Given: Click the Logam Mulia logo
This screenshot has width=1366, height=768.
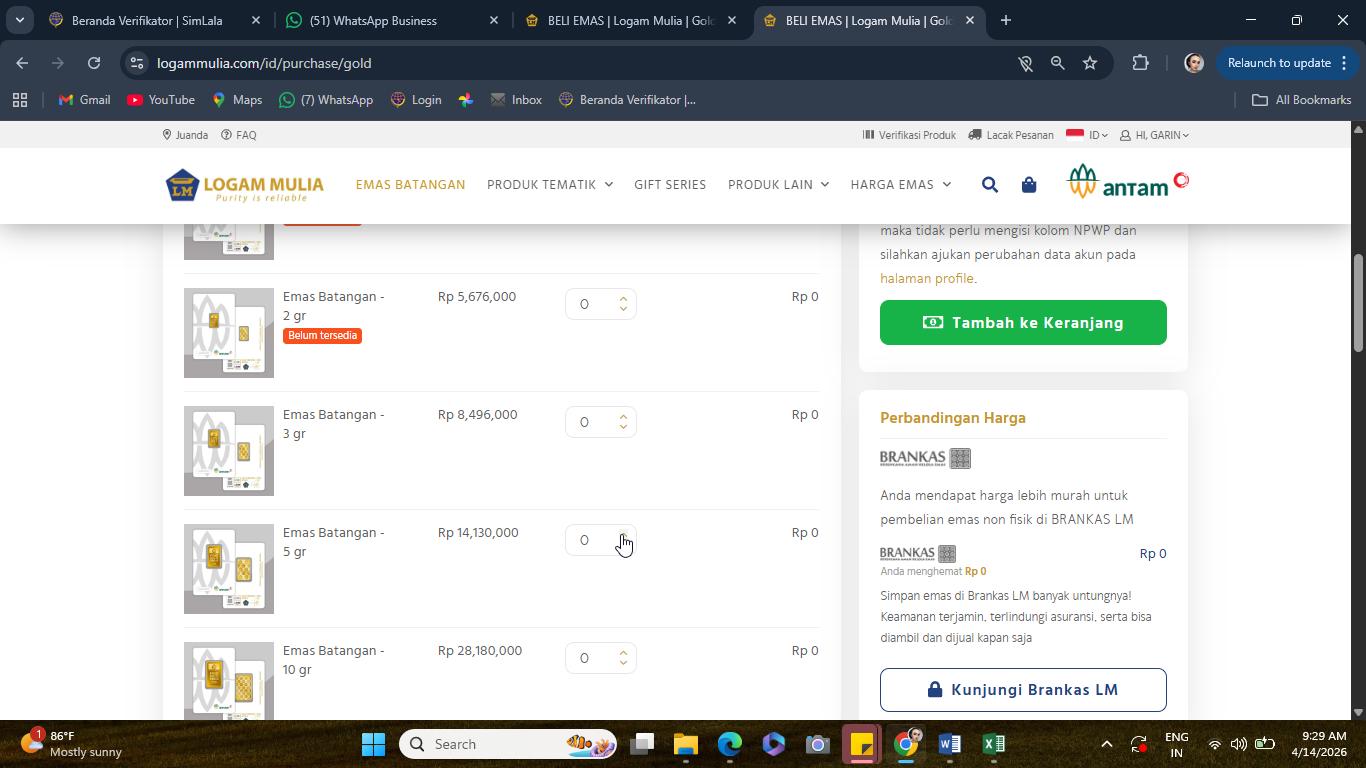Looking at the screenshot, I should tap(245, 185).
